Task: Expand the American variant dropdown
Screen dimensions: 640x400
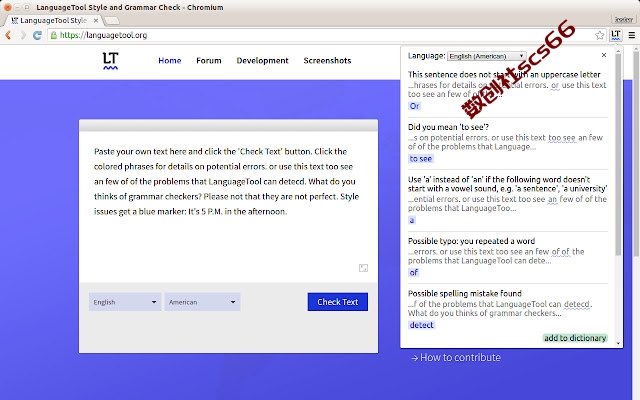Action: point(202,302)
